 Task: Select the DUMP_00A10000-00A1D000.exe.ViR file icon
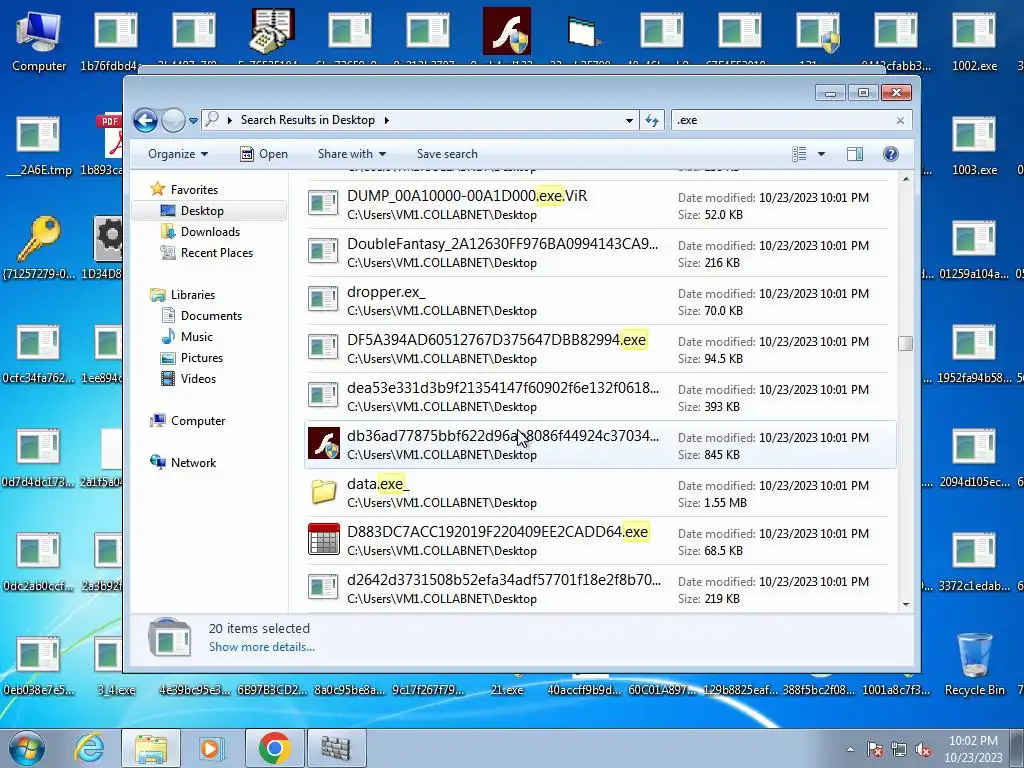tap(323, 204)
